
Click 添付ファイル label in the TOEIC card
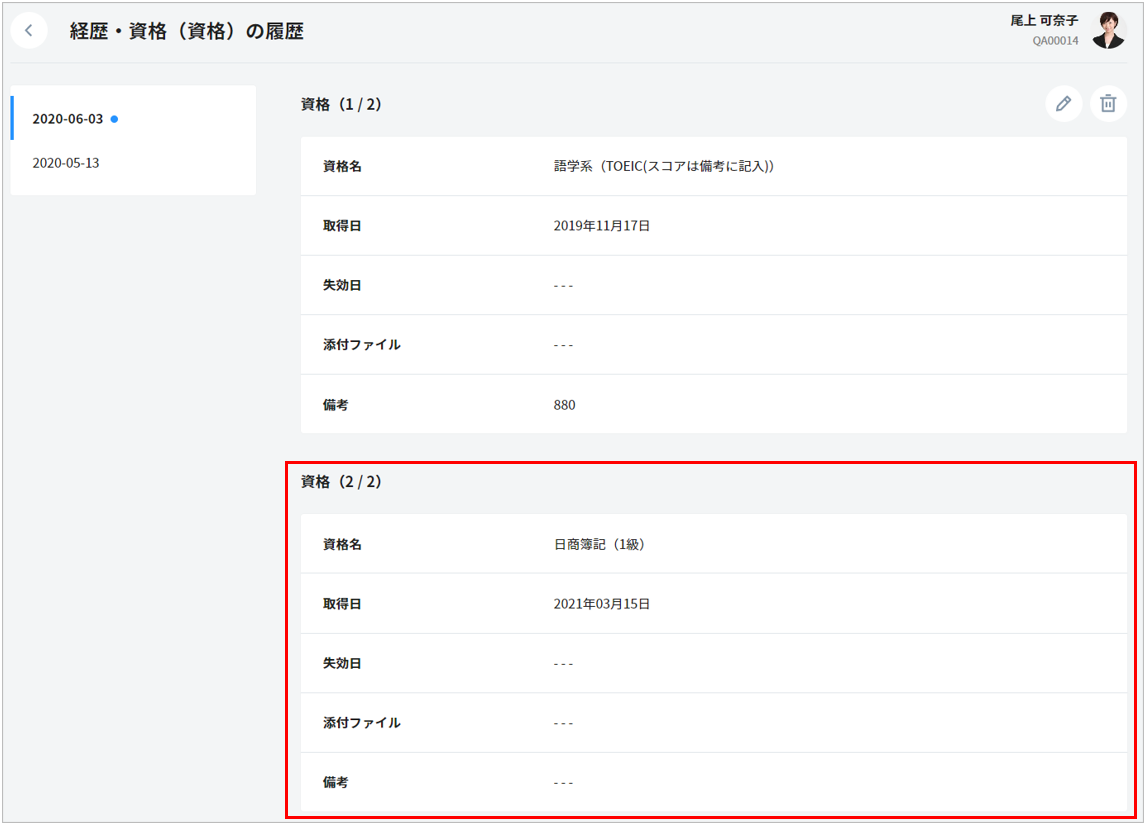[361, 345]
